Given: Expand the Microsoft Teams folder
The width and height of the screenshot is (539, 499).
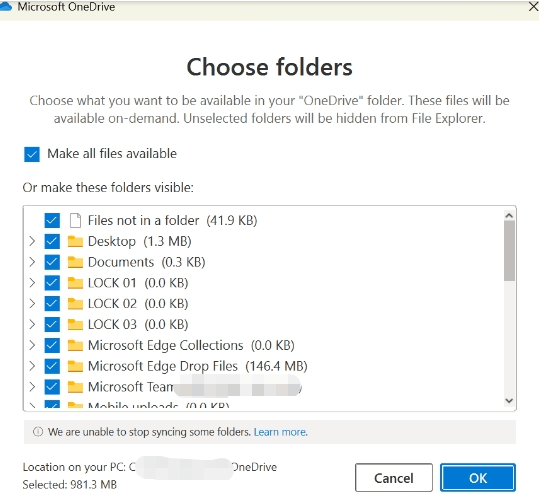Looking at the screenshot, I should (32, 387).
